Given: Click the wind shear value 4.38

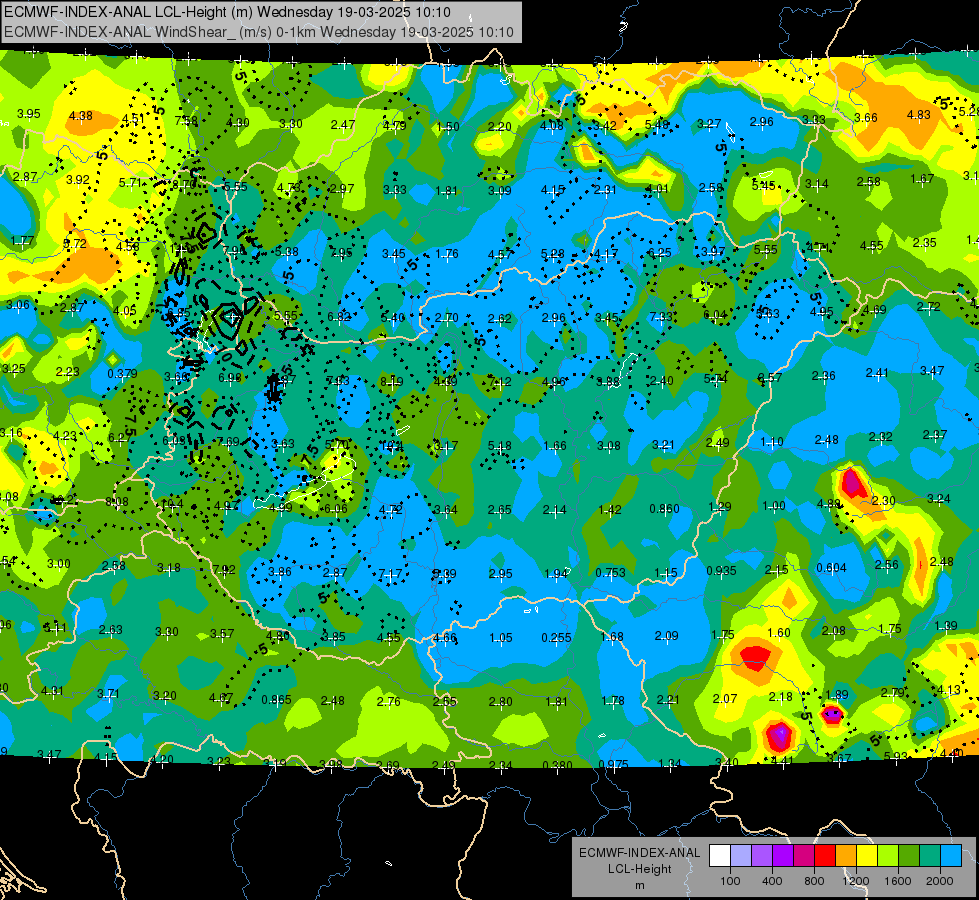Looking at the screenshot, I should pyautogui.click(x=81, y=116).
